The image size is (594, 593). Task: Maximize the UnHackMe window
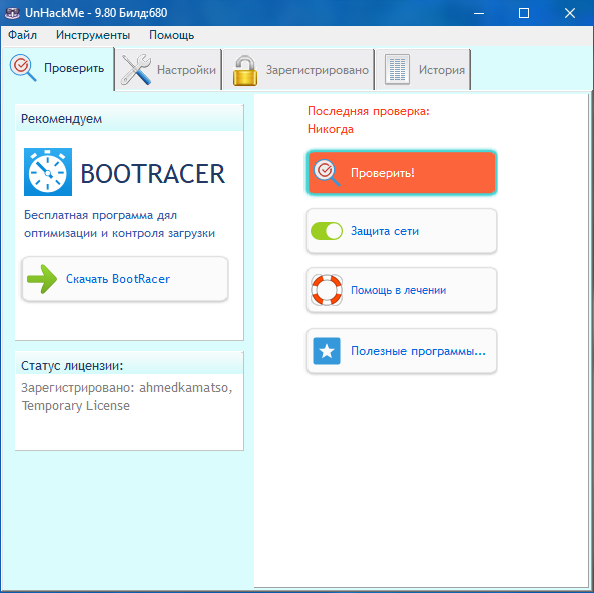coord(524,13)
